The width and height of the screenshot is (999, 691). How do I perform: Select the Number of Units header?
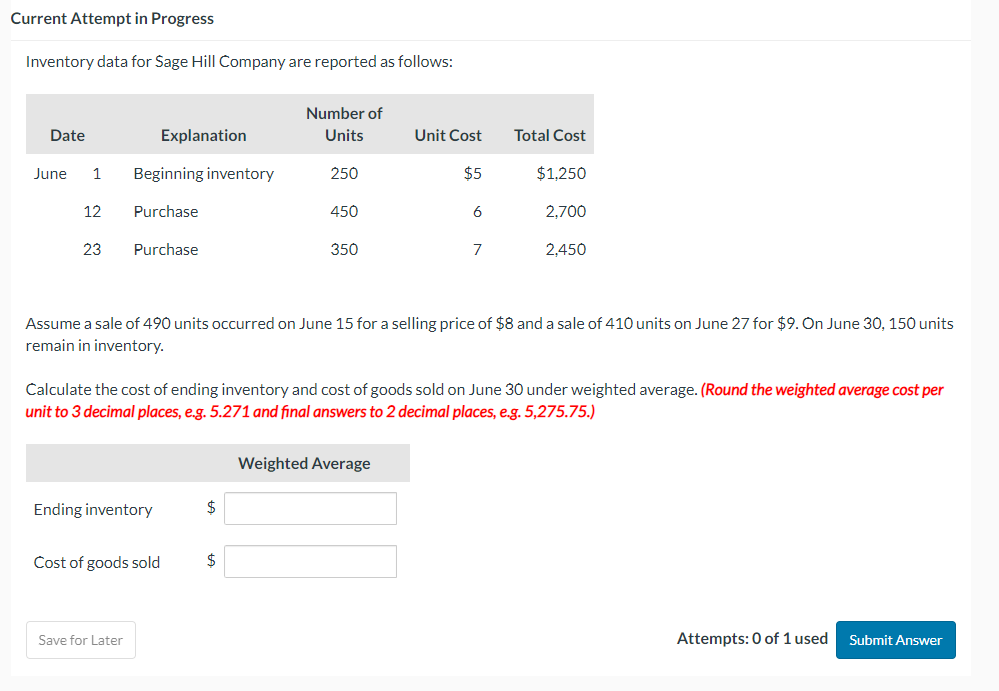tap(344, 124)
